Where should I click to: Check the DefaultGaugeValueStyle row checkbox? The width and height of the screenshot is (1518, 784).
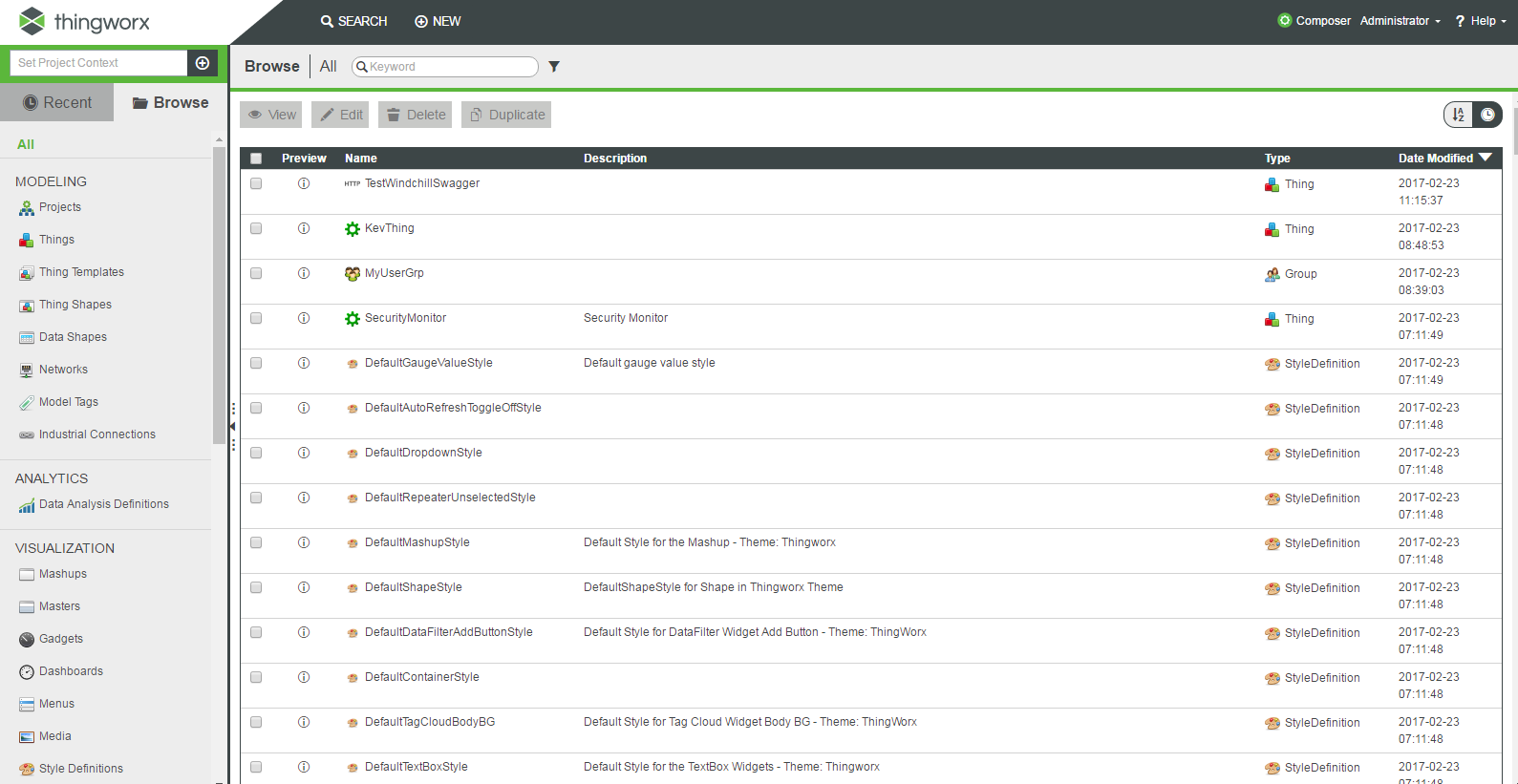coord(256,363)
